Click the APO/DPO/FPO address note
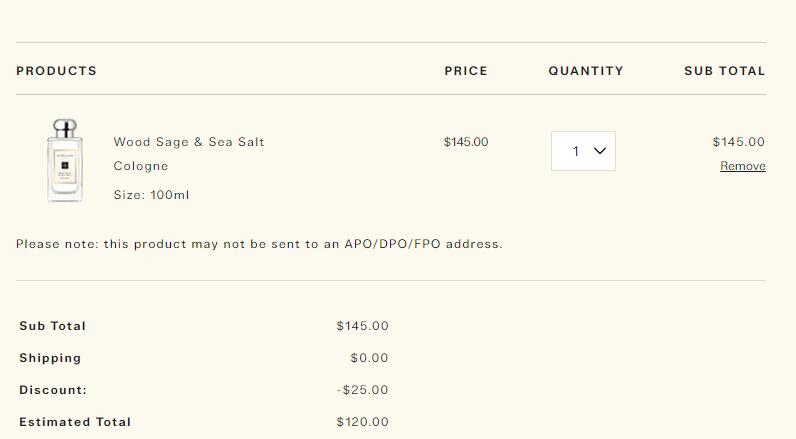The height and width of the screenshot is (439, 796). click(x=259, y=244)
